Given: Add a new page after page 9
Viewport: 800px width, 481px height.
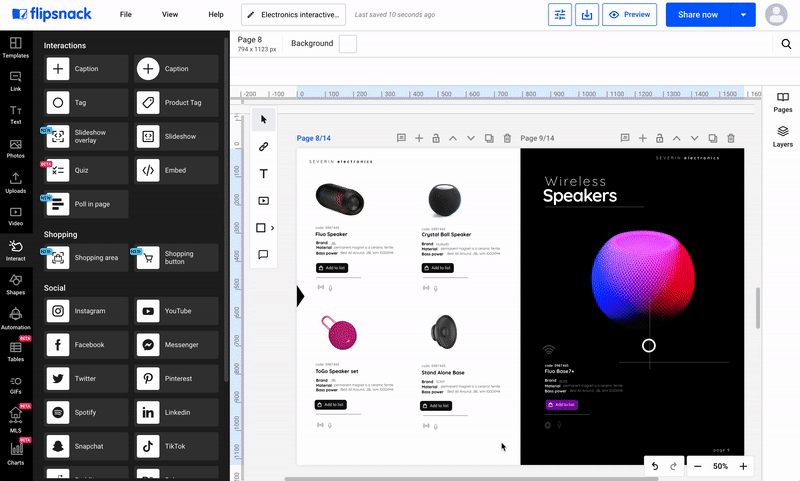Looking at the screenshot, I should pos(643,138).
